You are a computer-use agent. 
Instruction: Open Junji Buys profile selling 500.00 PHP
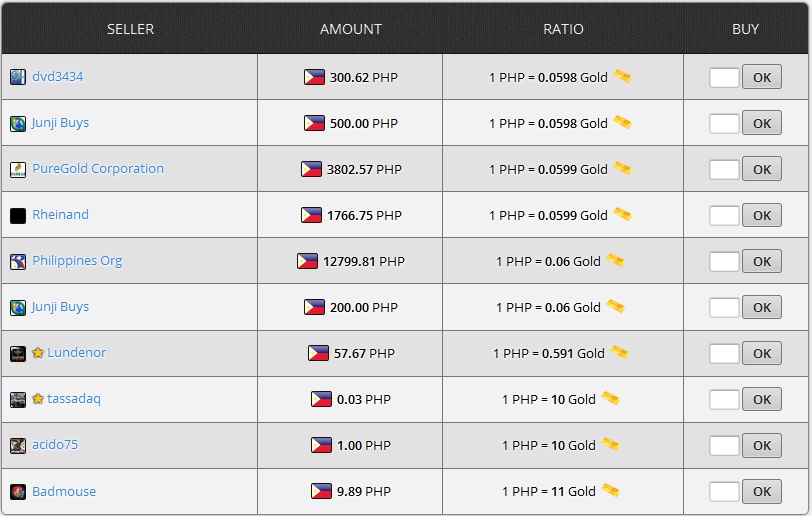click(60, 123)
